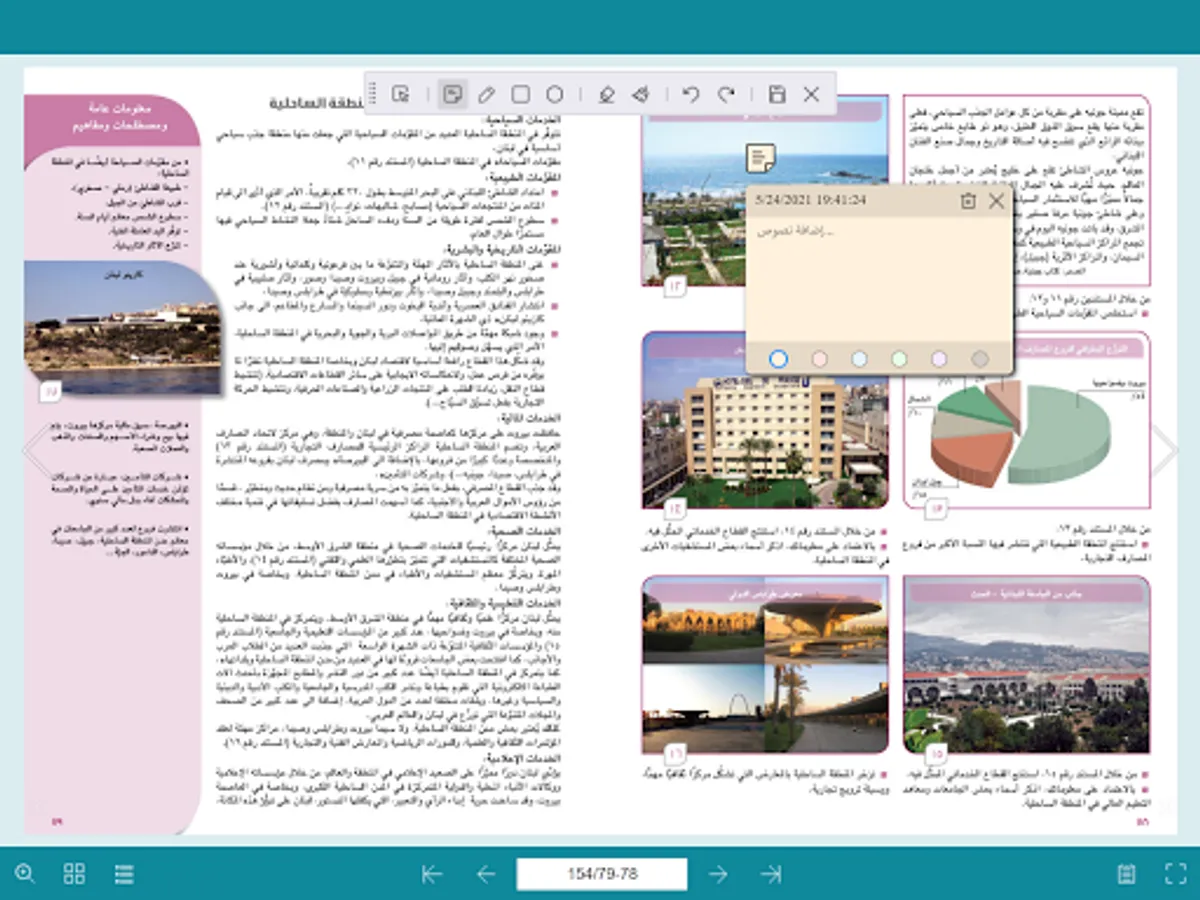
Task: Click the note timestamp 5/24/2021 19:41:24
Action: 811,201
